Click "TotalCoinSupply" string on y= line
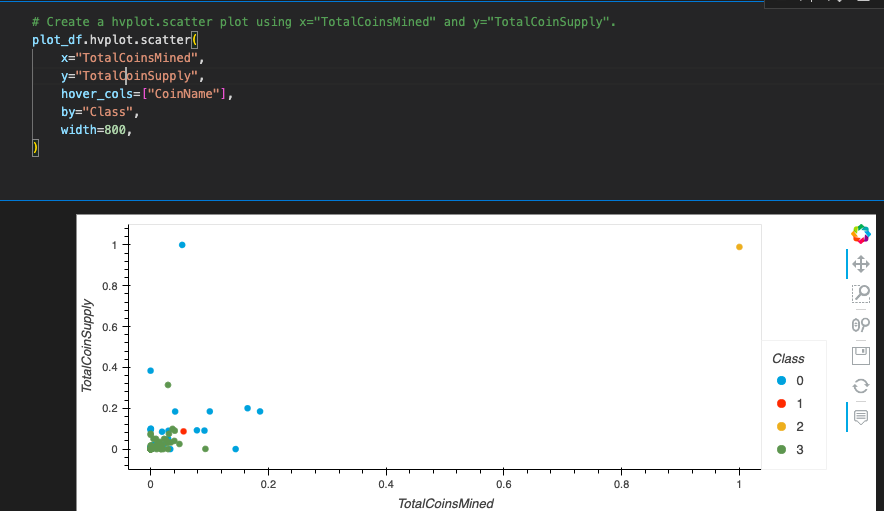The height and width of the screenshot is (511, 884). point(136,76)
